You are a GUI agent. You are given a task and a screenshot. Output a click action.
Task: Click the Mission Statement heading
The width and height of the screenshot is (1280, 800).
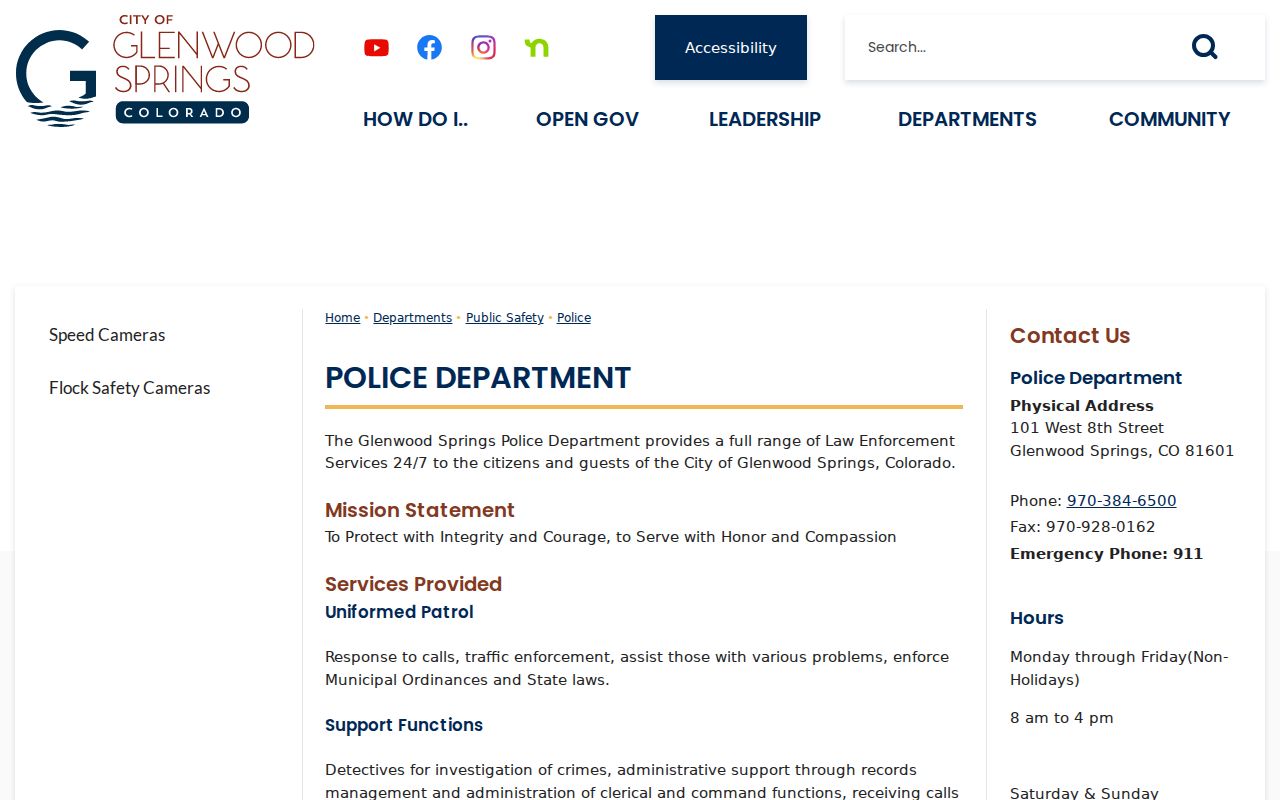[x=420, y=510]
